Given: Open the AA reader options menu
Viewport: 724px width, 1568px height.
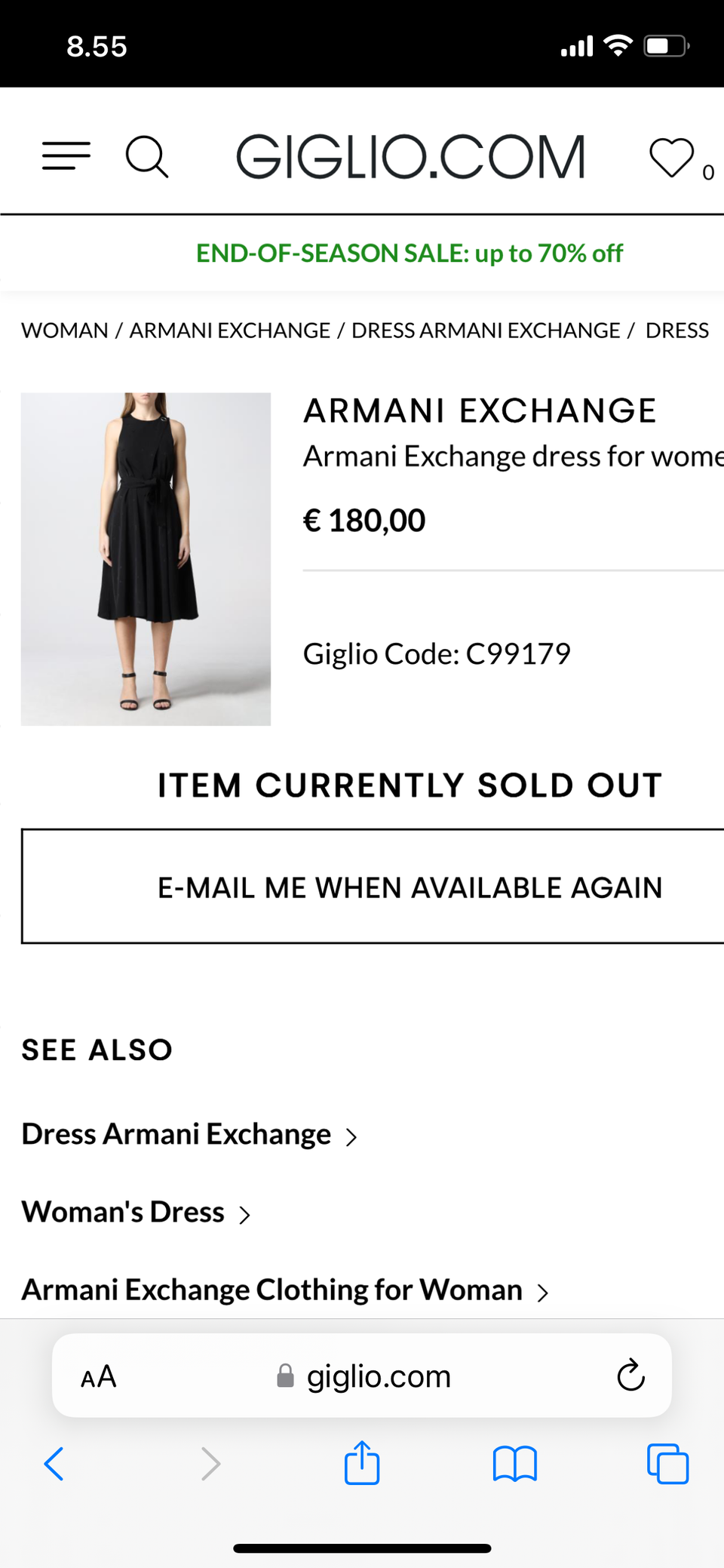Looking at the screenshot, I should [x=99, y=1376].
